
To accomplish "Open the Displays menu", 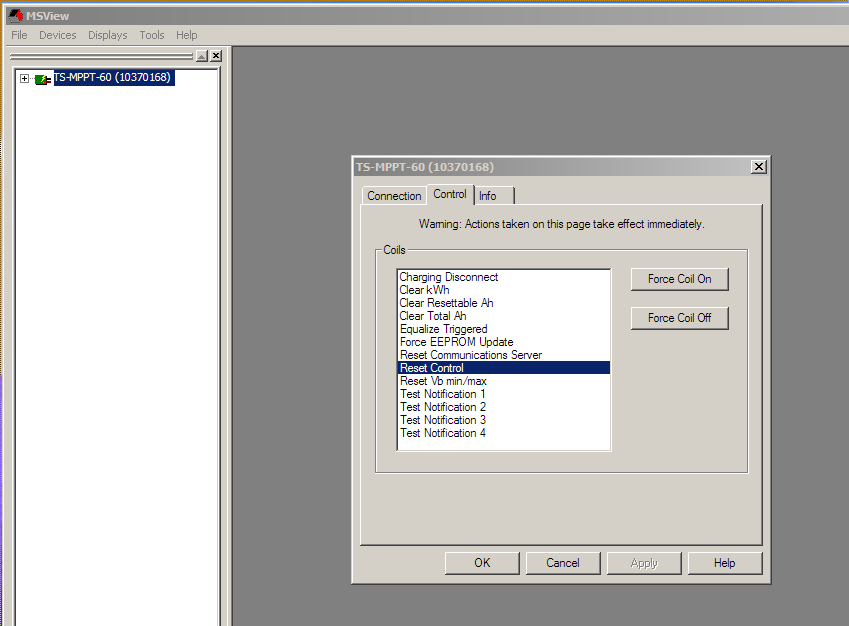I will pos(107,35).
